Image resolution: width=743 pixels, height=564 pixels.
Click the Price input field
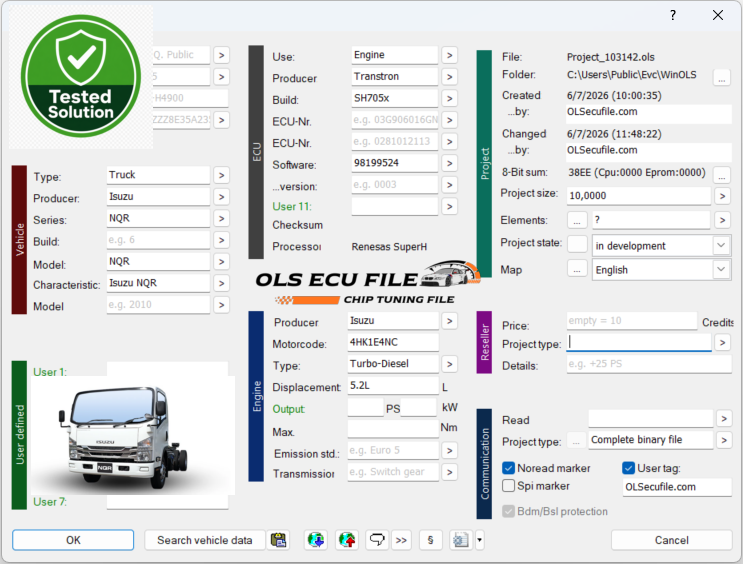632,321
